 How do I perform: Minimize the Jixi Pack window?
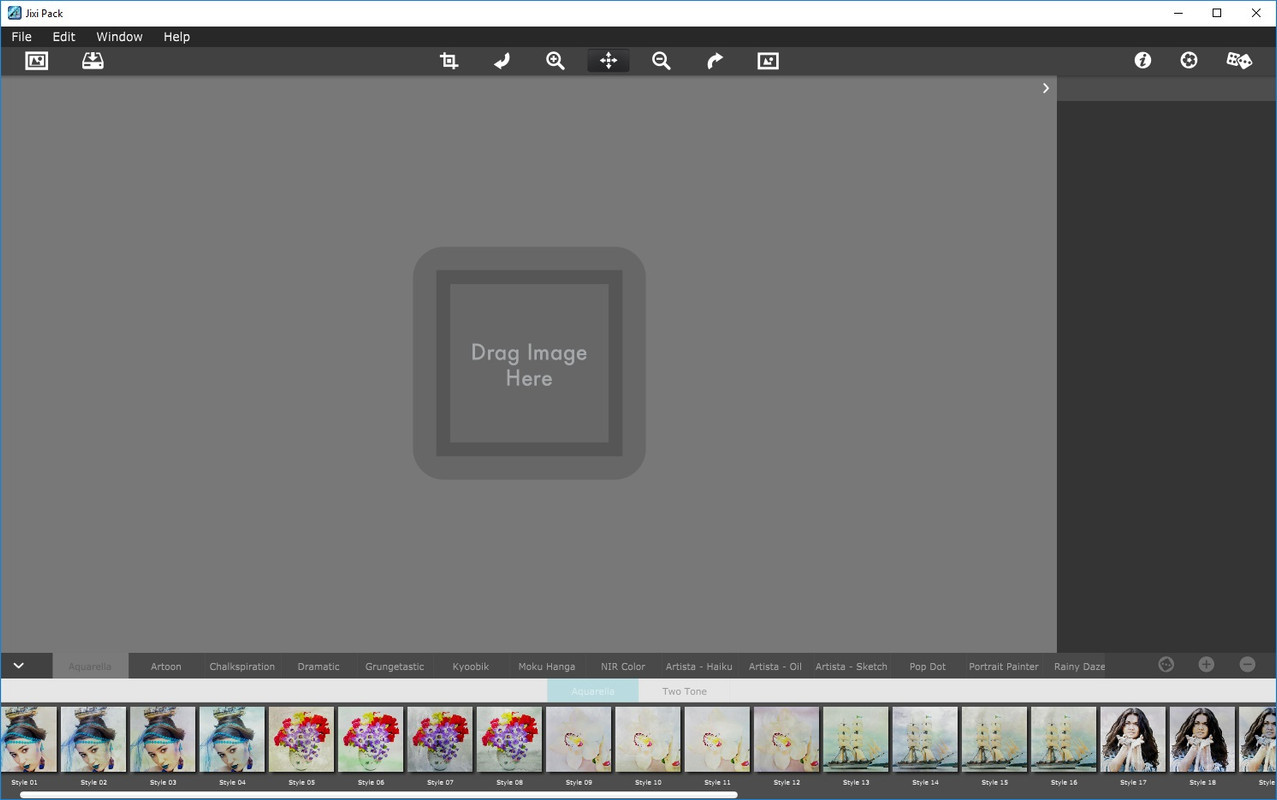1177,13
